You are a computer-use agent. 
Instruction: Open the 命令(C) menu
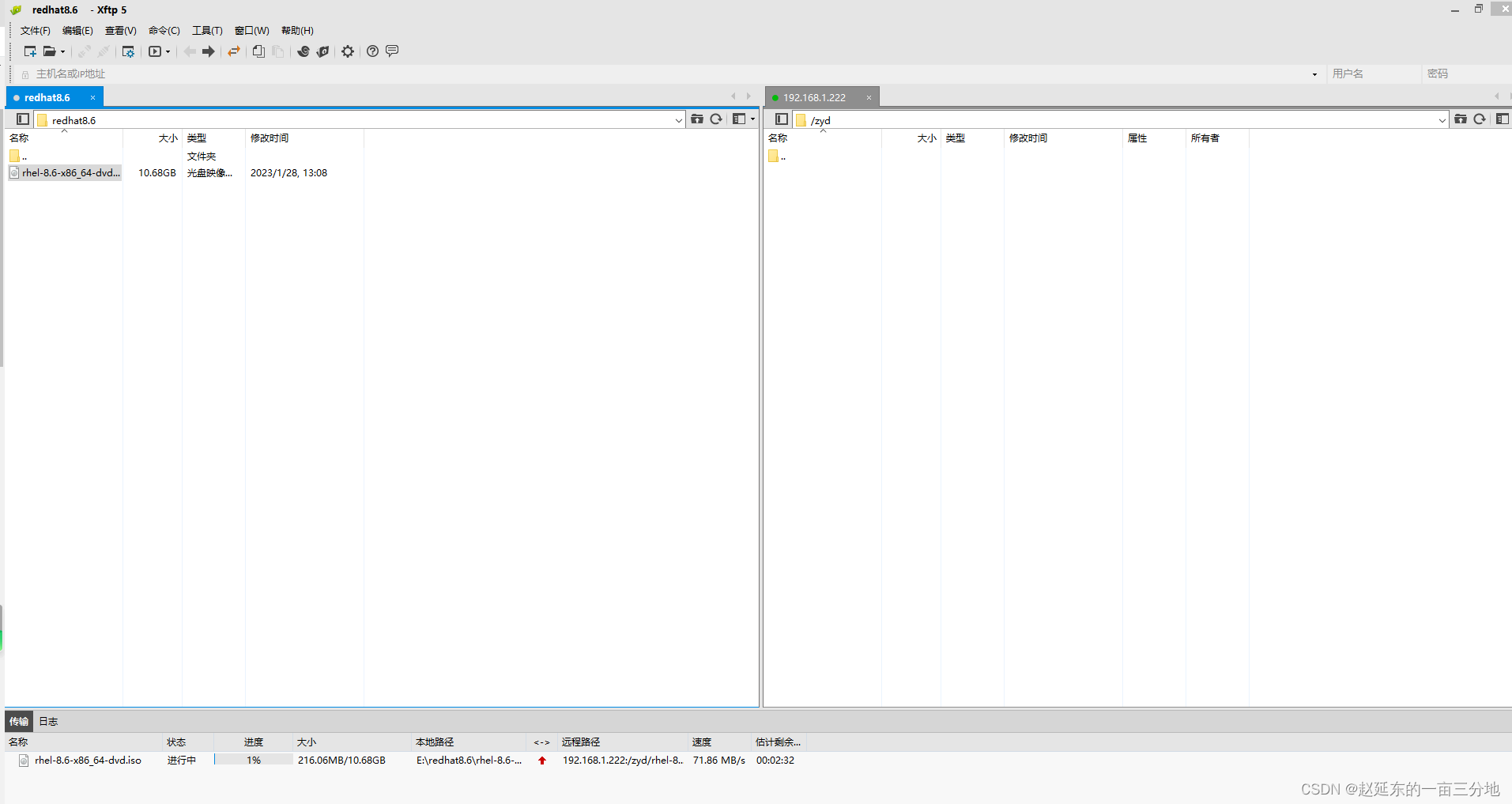coord(164,31)
